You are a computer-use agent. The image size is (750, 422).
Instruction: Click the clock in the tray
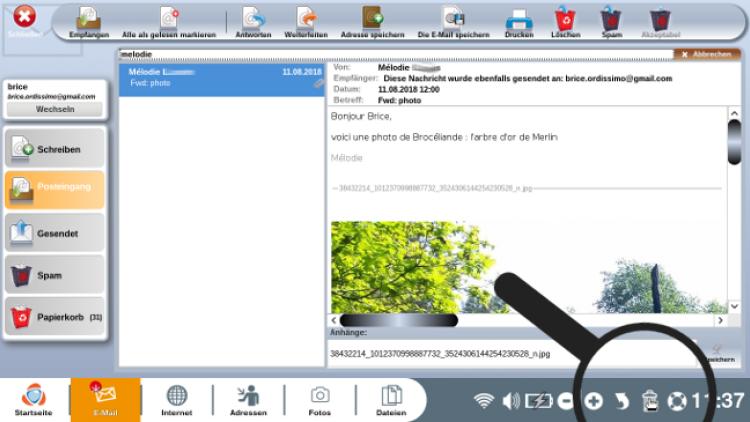pyautogui.click(x=717, y=400)
